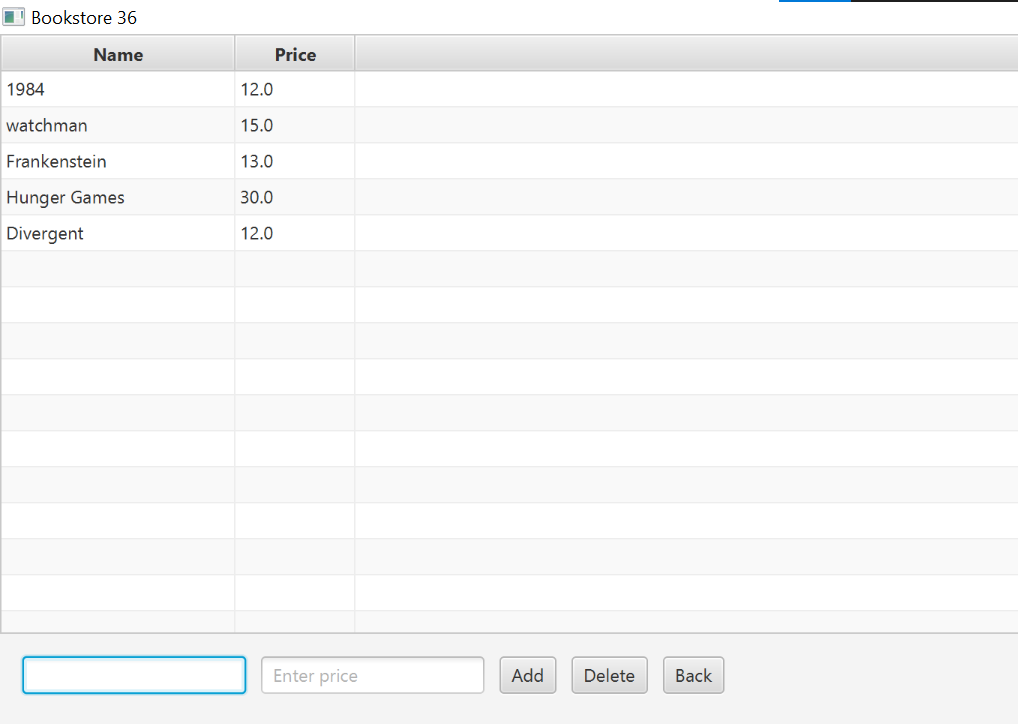Click the Bookstore window icon in title bar
This screenshot has height=724, width=1018.
click(x=14, y=17)
